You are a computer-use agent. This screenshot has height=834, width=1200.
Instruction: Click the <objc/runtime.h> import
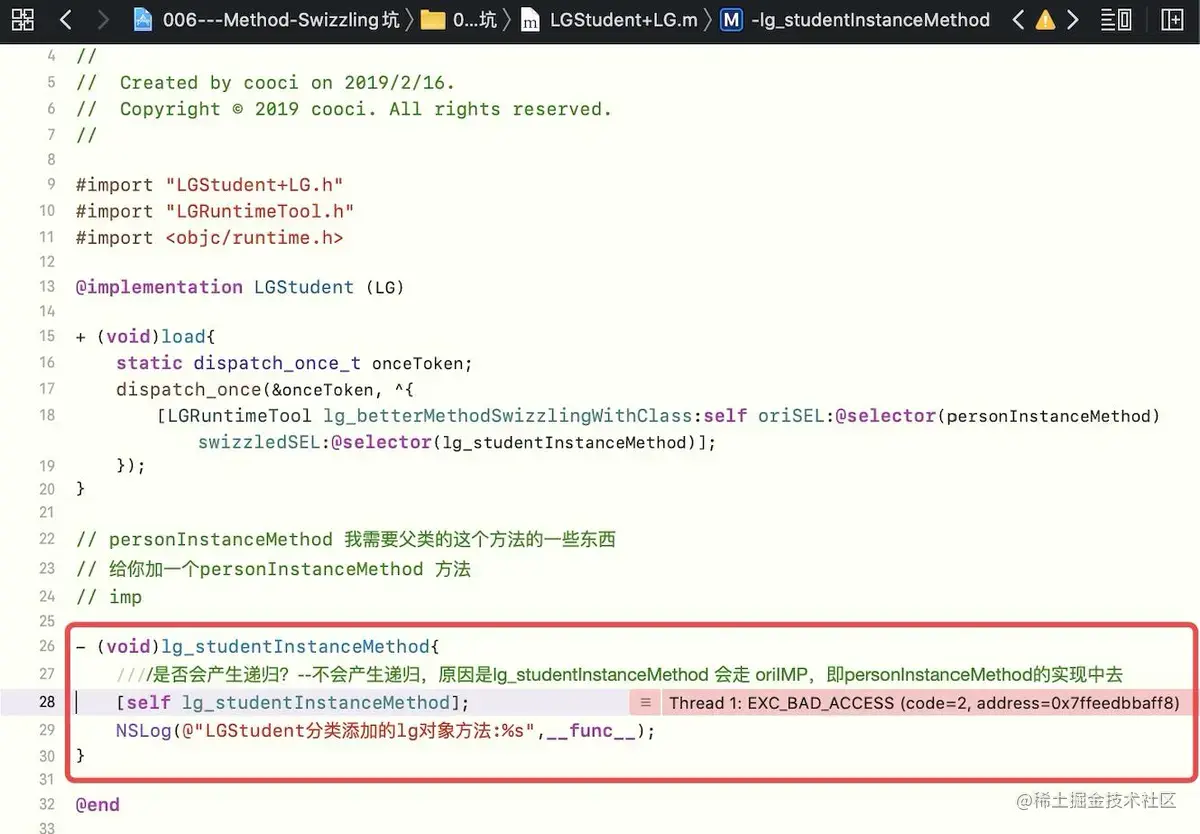pos(254,237)
